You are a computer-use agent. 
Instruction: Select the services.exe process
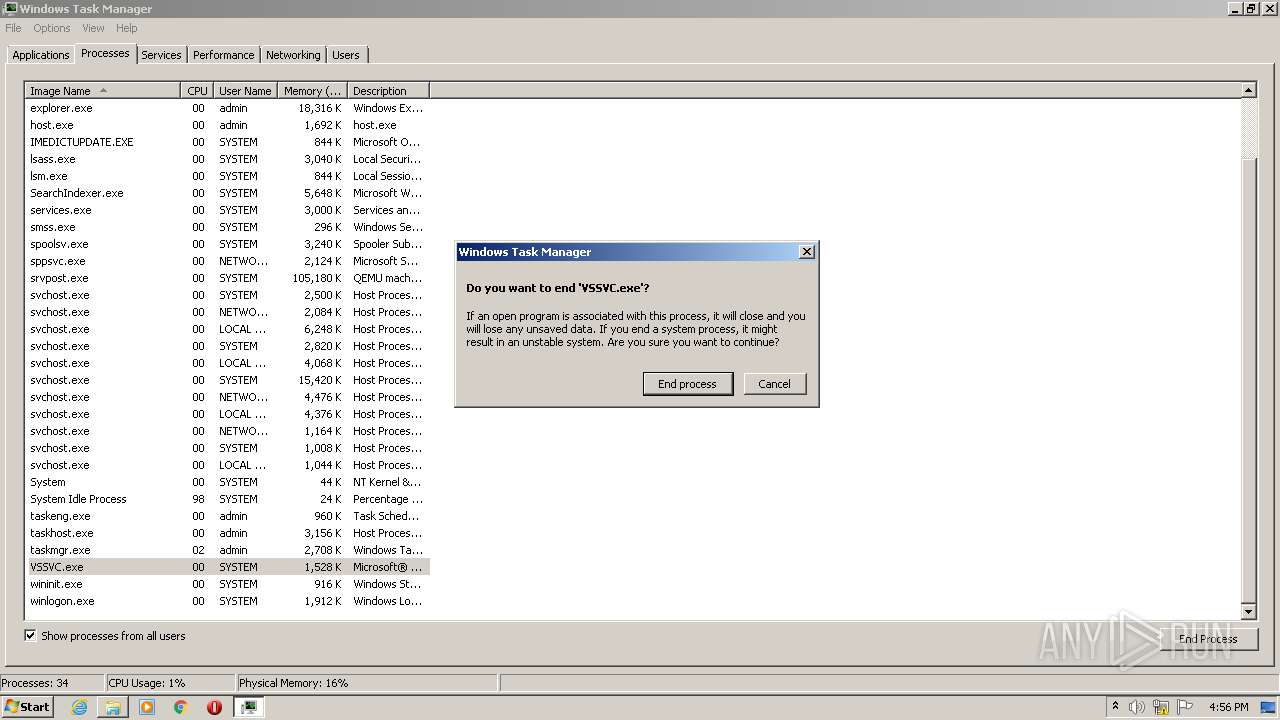[x=228, y=210]
